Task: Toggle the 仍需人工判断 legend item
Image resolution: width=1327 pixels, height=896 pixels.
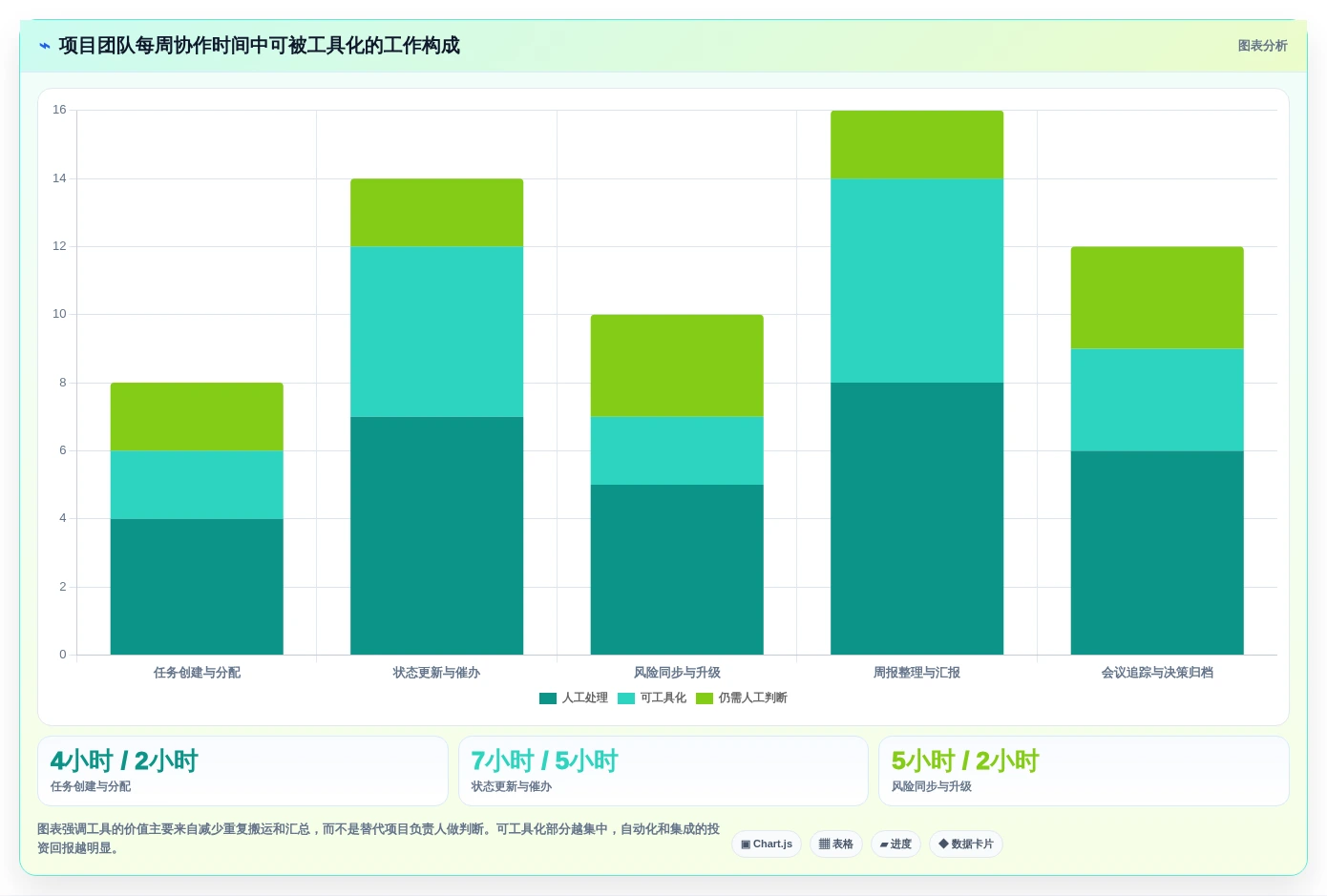Action: click(742, 698)
